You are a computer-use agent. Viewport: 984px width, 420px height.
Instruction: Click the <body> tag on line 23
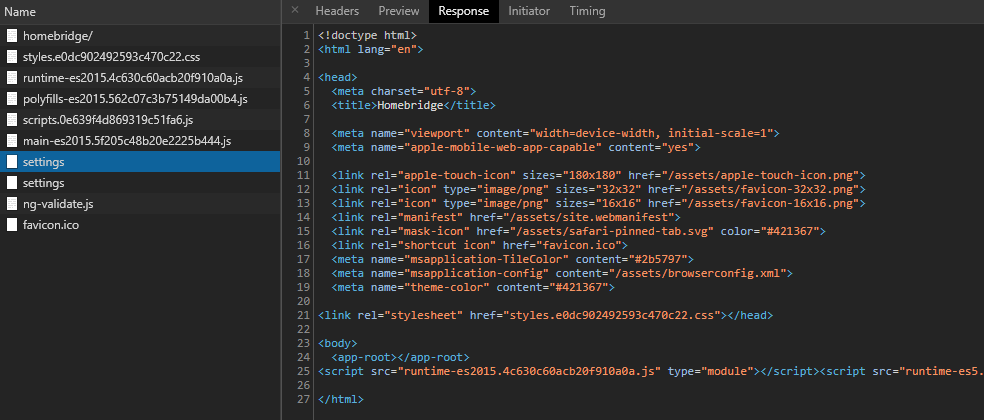click(338, 343)
